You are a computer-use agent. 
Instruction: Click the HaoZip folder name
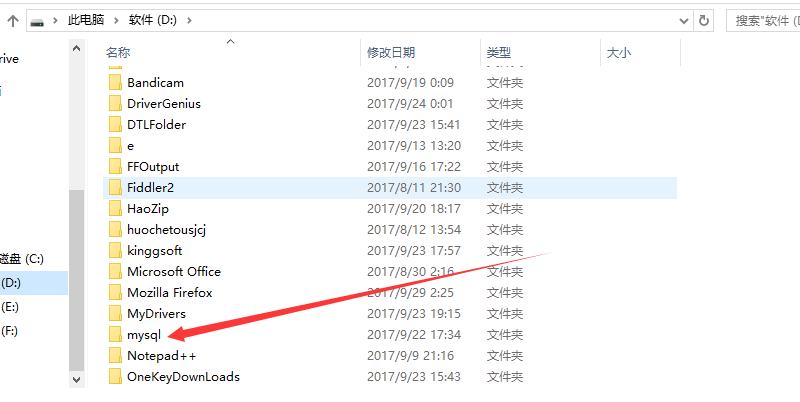148,209
